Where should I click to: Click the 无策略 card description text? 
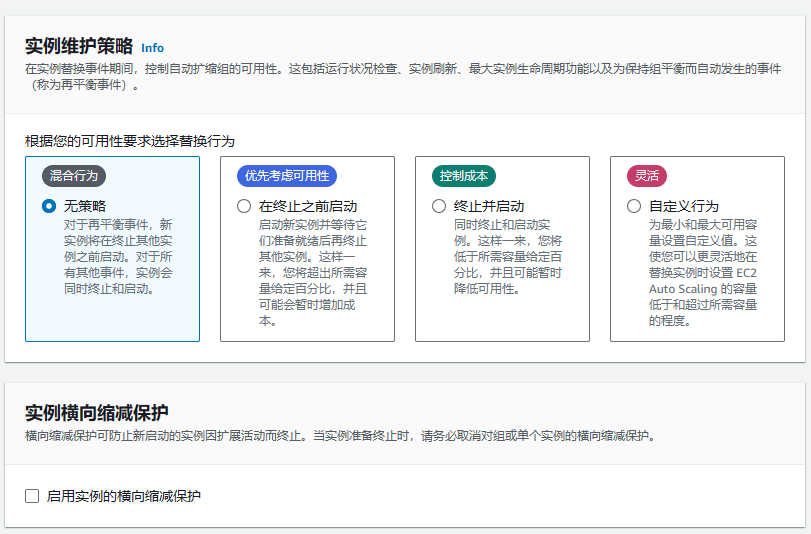click(x=118, y=257)
